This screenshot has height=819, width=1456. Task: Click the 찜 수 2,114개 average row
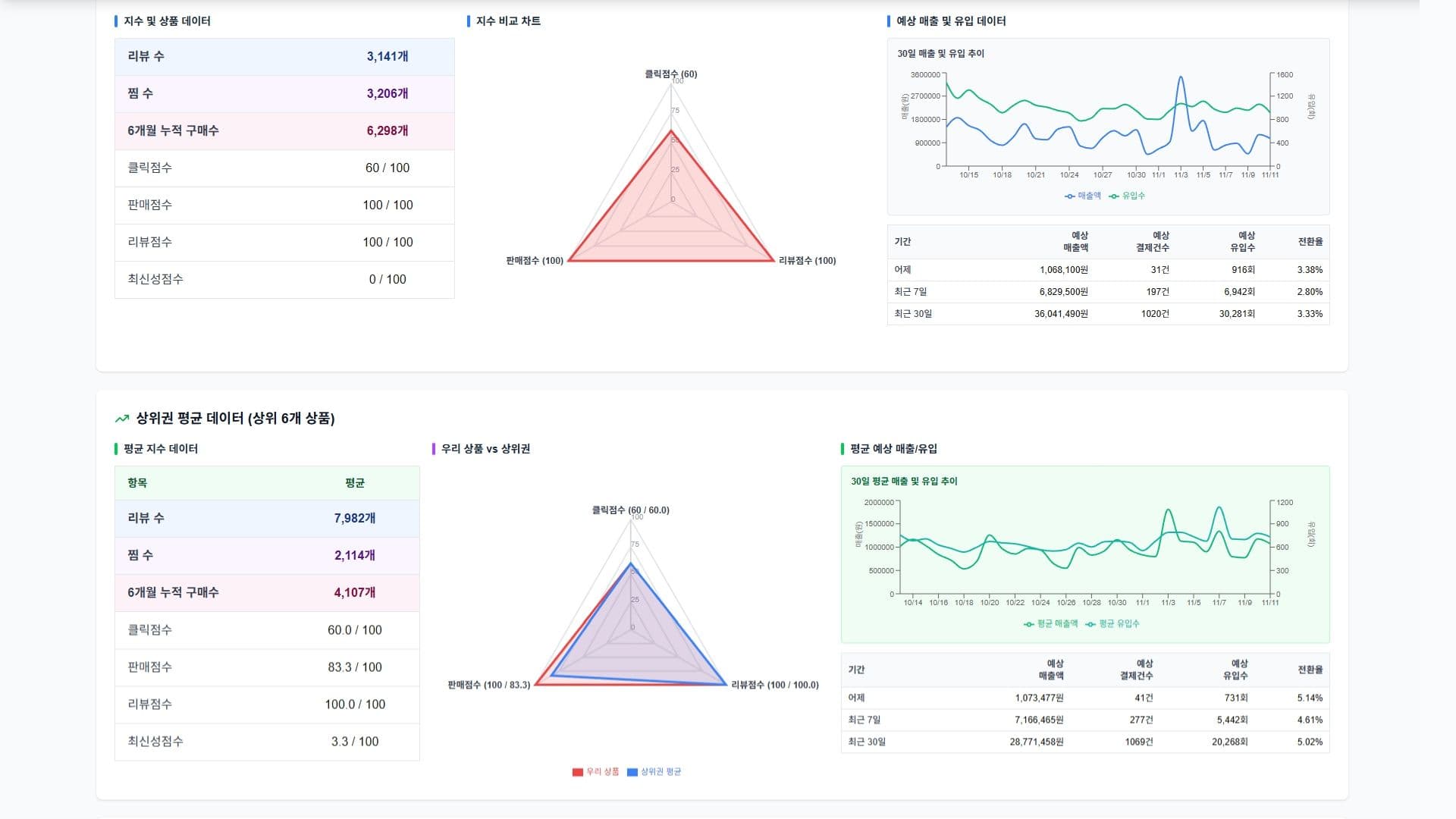click(x=267, y=556)
